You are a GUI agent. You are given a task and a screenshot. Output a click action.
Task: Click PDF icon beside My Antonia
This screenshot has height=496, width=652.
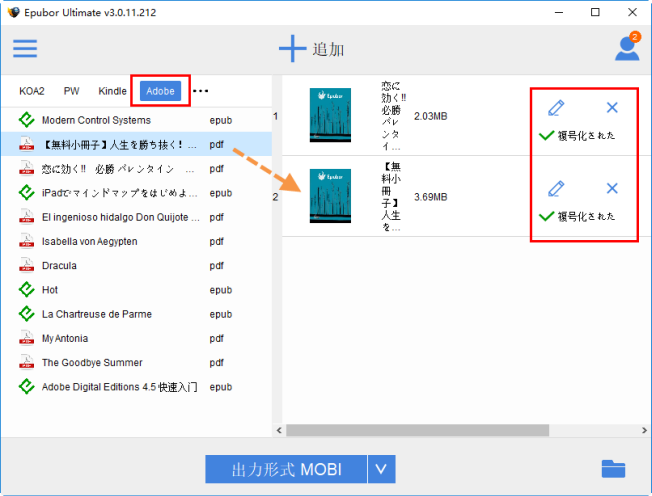tap(27, 338)
